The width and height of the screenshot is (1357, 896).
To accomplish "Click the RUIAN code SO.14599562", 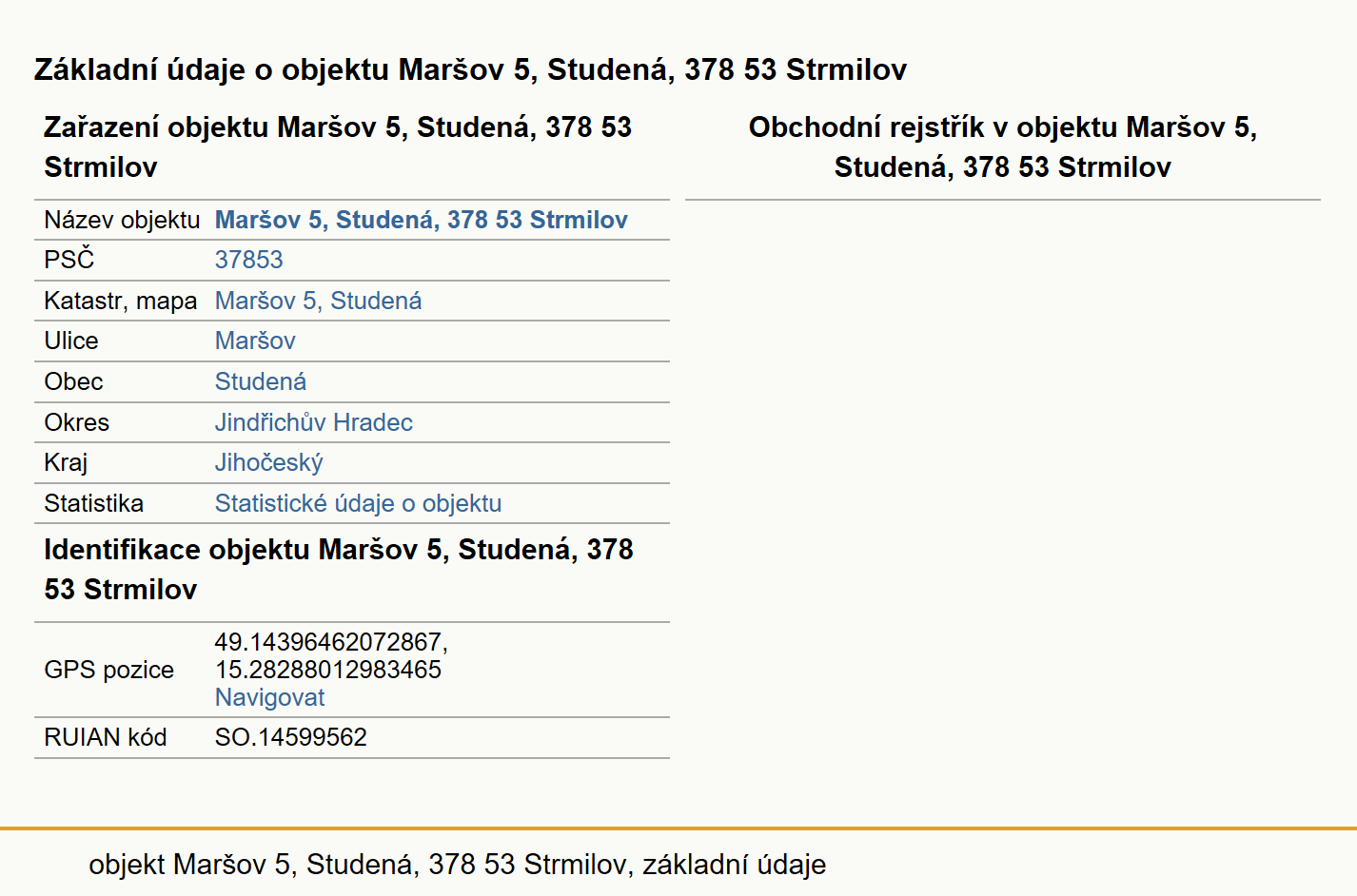I will pos(290,737).
